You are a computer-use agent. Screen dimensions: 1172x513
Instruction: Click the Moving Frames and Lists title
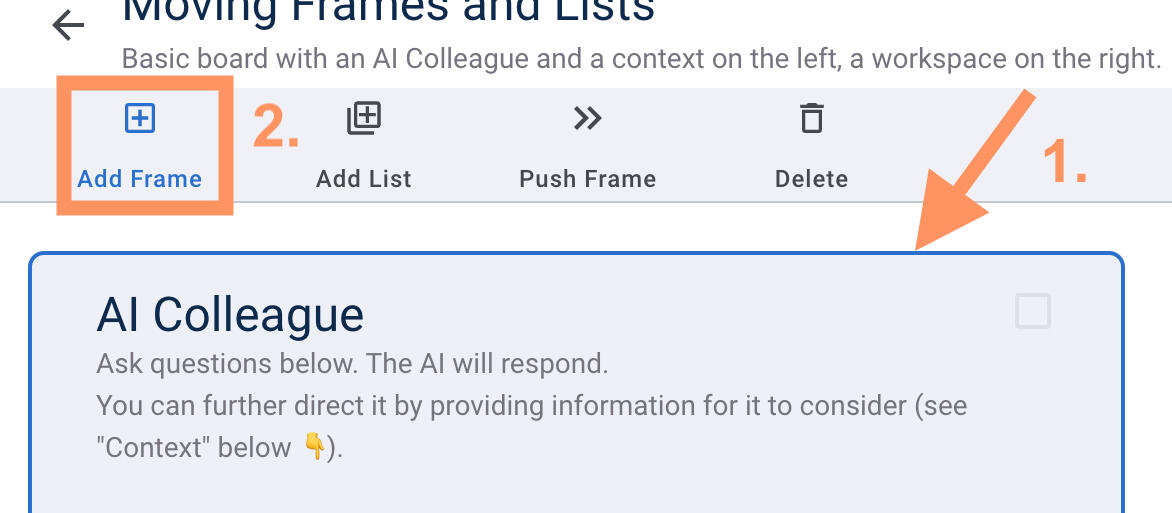click(388, 12)
